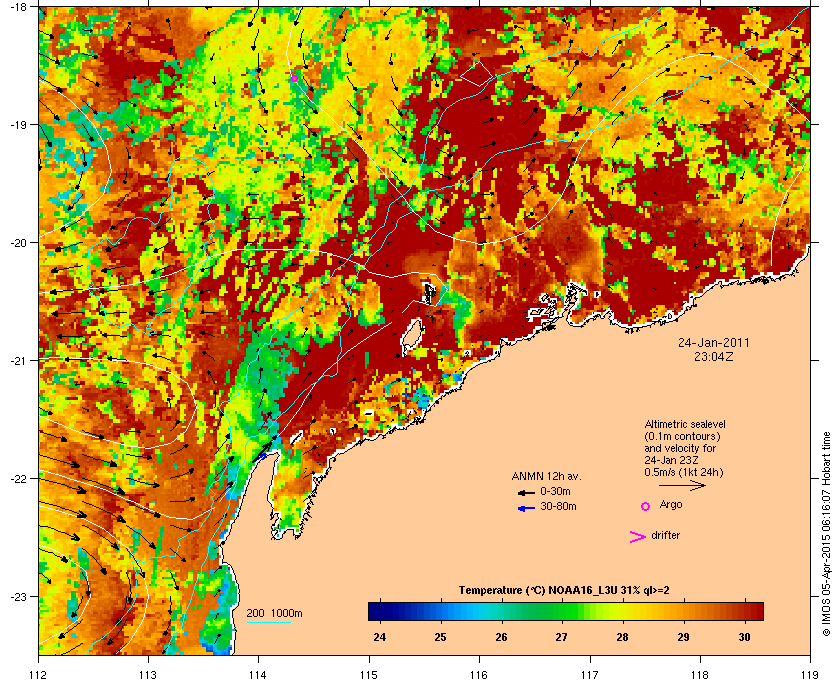Click the latitude axis label -18
Image resolution: width=840 pixels, height=680 pixels.
(18, 7)
